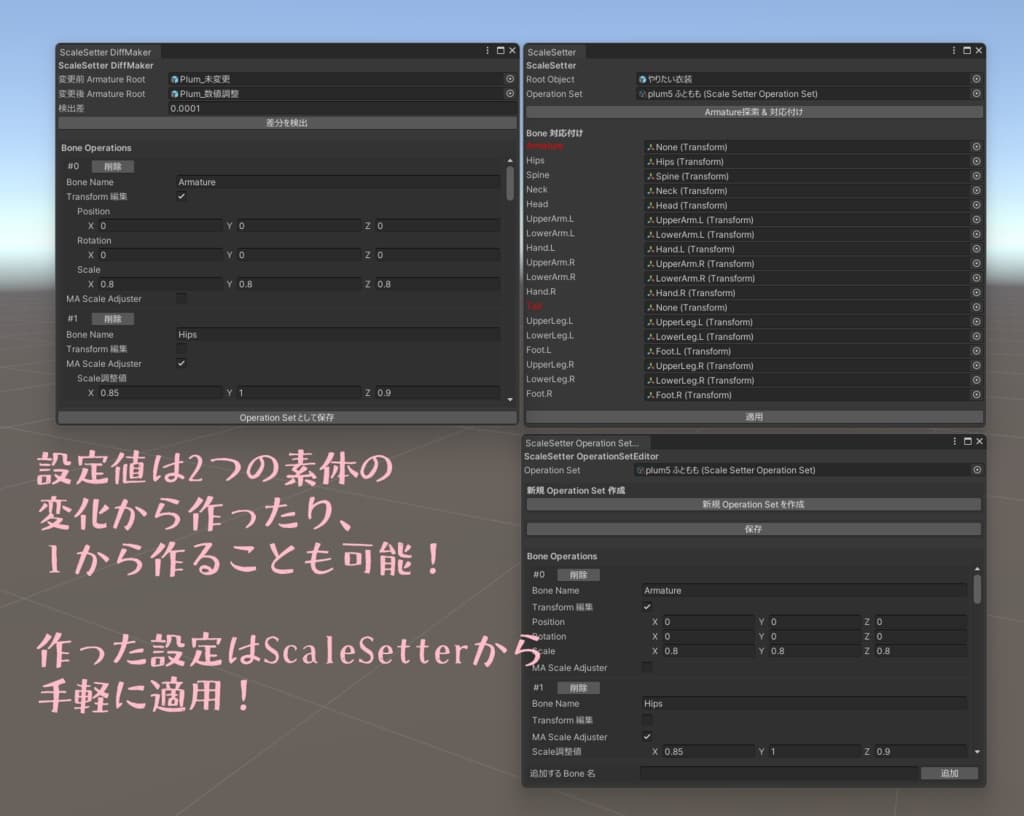The height and width of the screenshot is (816, 1024).
Task: Open object picker for Tail bone mapping
Action: pyautogui.click(x=976, y=308)
